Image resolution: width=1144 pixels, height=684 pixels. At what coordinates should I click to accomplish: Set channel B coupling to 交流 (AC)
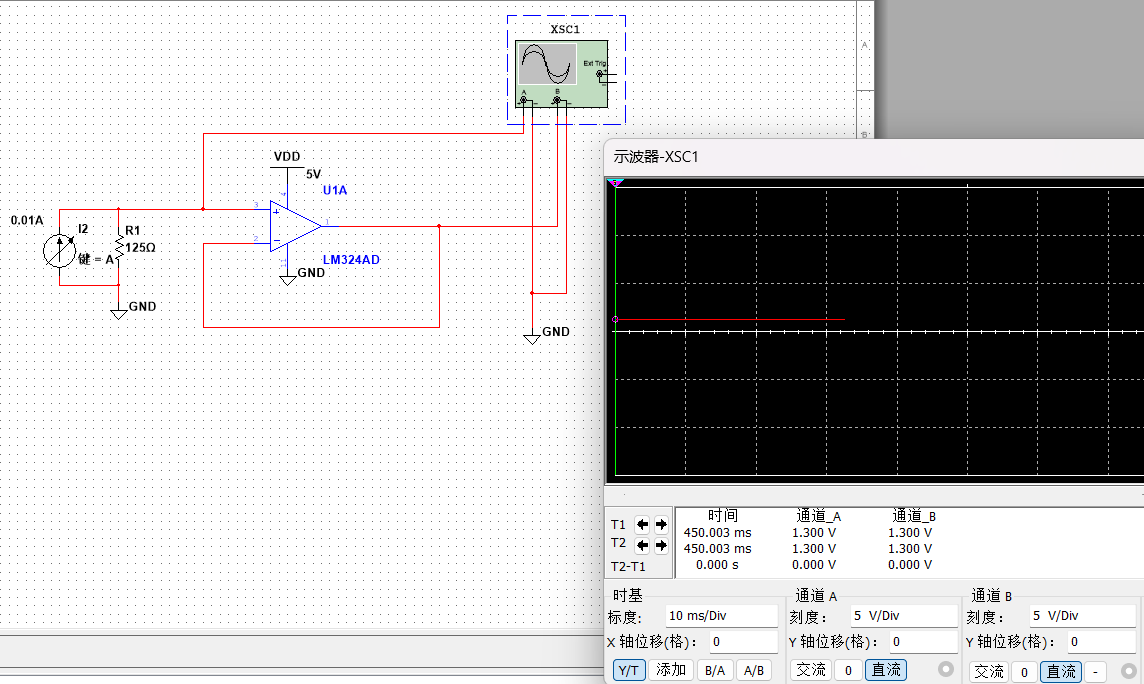coord(989,672)
